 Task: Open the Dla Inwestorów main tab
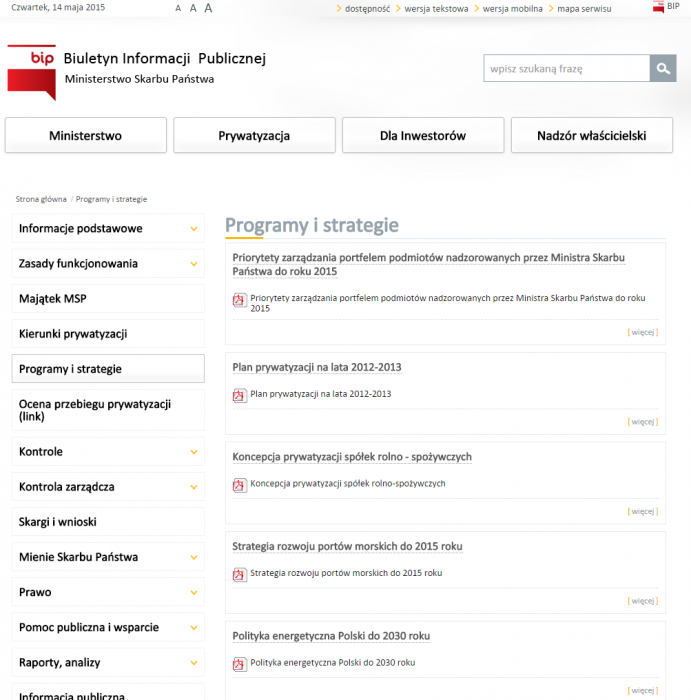(423, 135)
